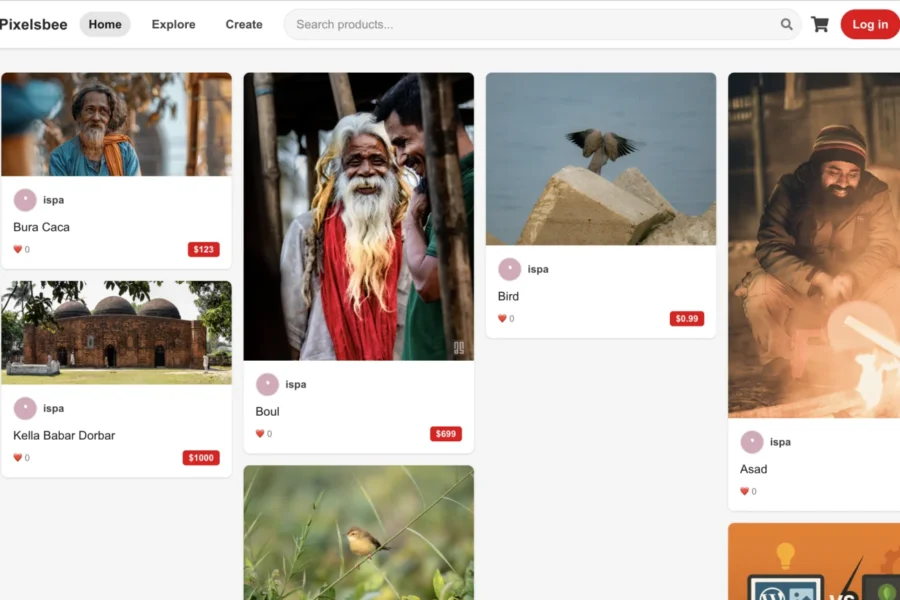
Task: Click the Log in button
Action: pos(870,24)
